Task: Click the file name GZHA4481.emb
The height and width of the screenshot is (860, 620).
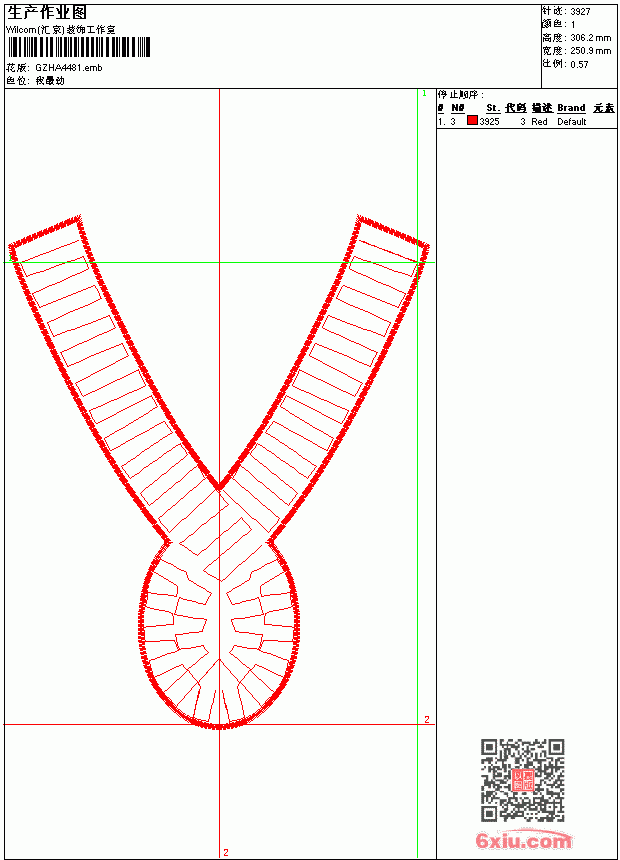Action: (x=69, y=68)
